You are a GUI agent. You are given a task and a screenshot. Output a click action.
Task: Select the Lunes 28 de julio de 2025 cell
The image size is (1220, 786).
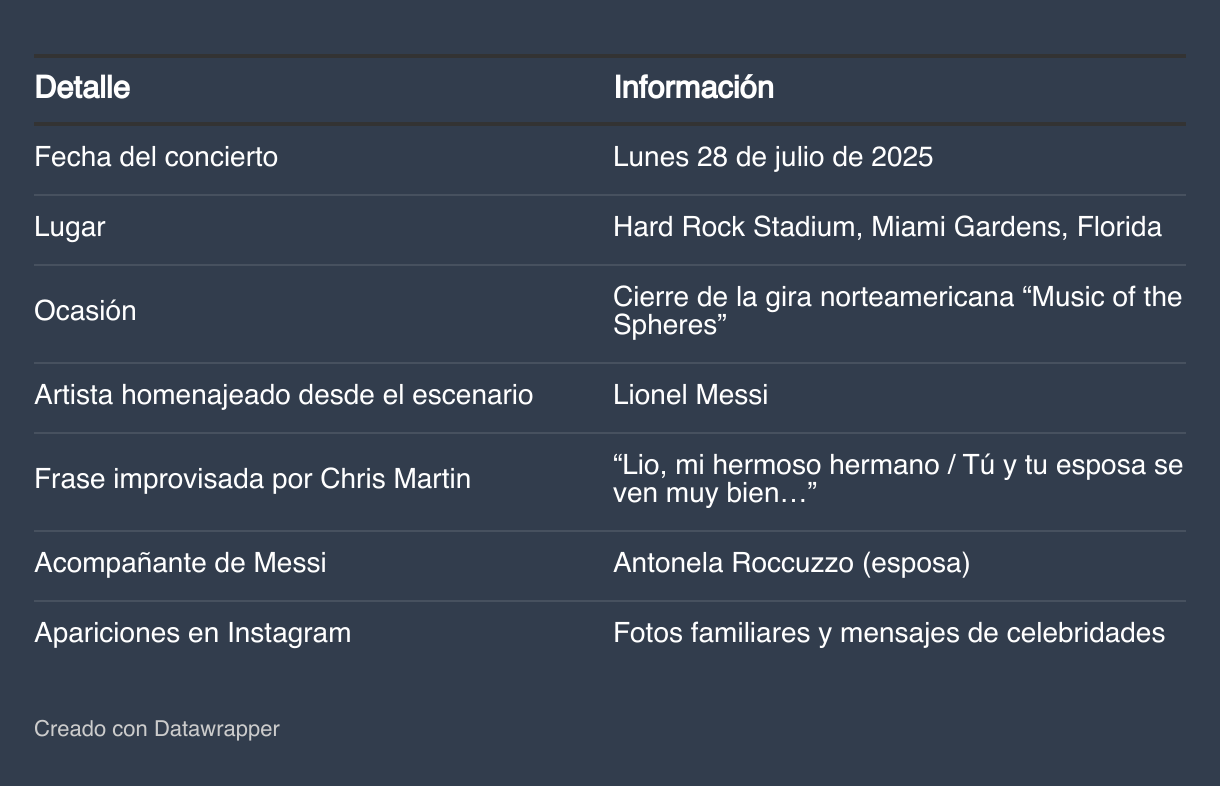pyautogui.click(x=773, y=157)
